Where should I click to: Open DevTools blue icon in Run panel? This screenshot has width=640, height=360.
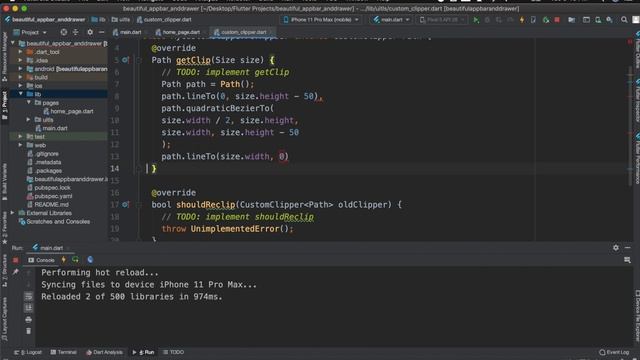pyautogui.click(x=90, y=260)
